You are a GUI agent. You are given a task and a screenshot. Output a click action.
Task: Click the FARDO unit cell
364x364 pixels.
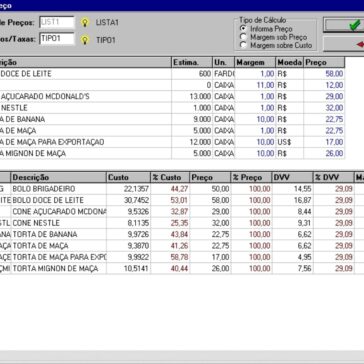coord(224,74)
